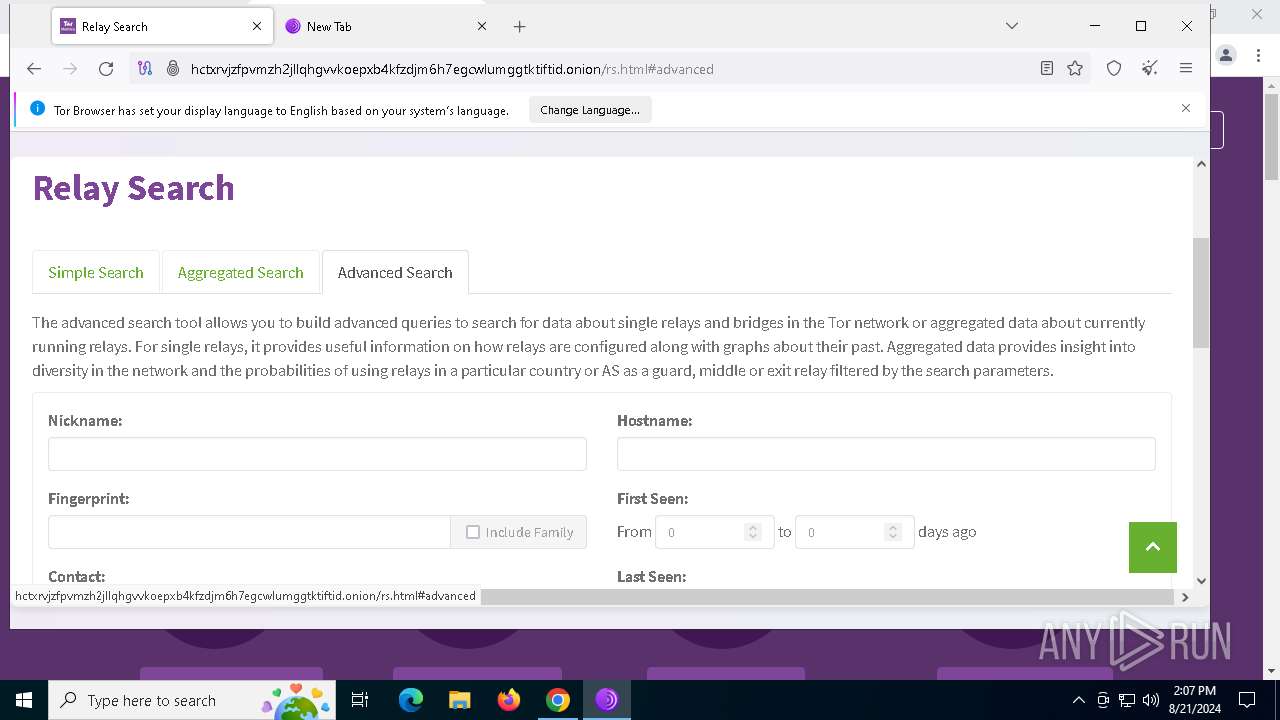This screenshot has height=720, width=1280.
Task: Open the Windows Start menu
Action: click(24, 700)
